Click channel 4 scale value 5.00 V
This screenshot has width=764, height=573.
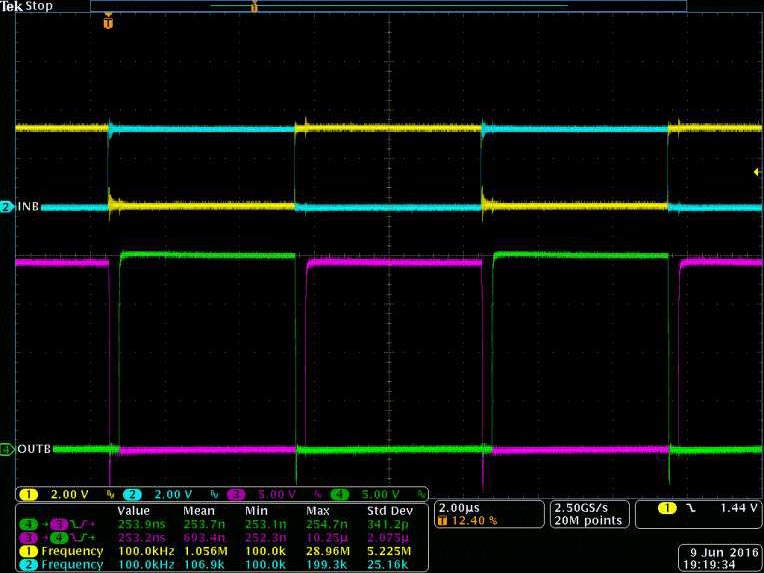(x=380, y=495)
